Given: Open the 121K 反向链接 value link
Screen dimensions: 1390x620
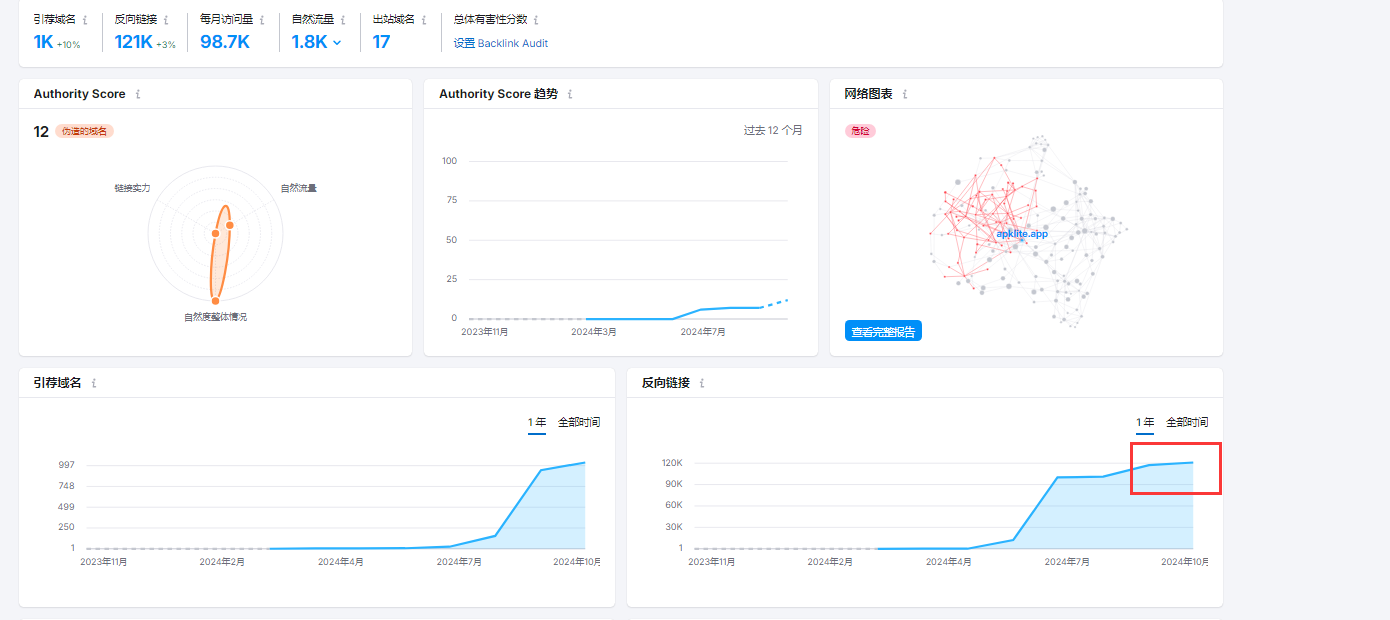Looking at the screenshot, I should pyautogui.click(x=133, y=42).
